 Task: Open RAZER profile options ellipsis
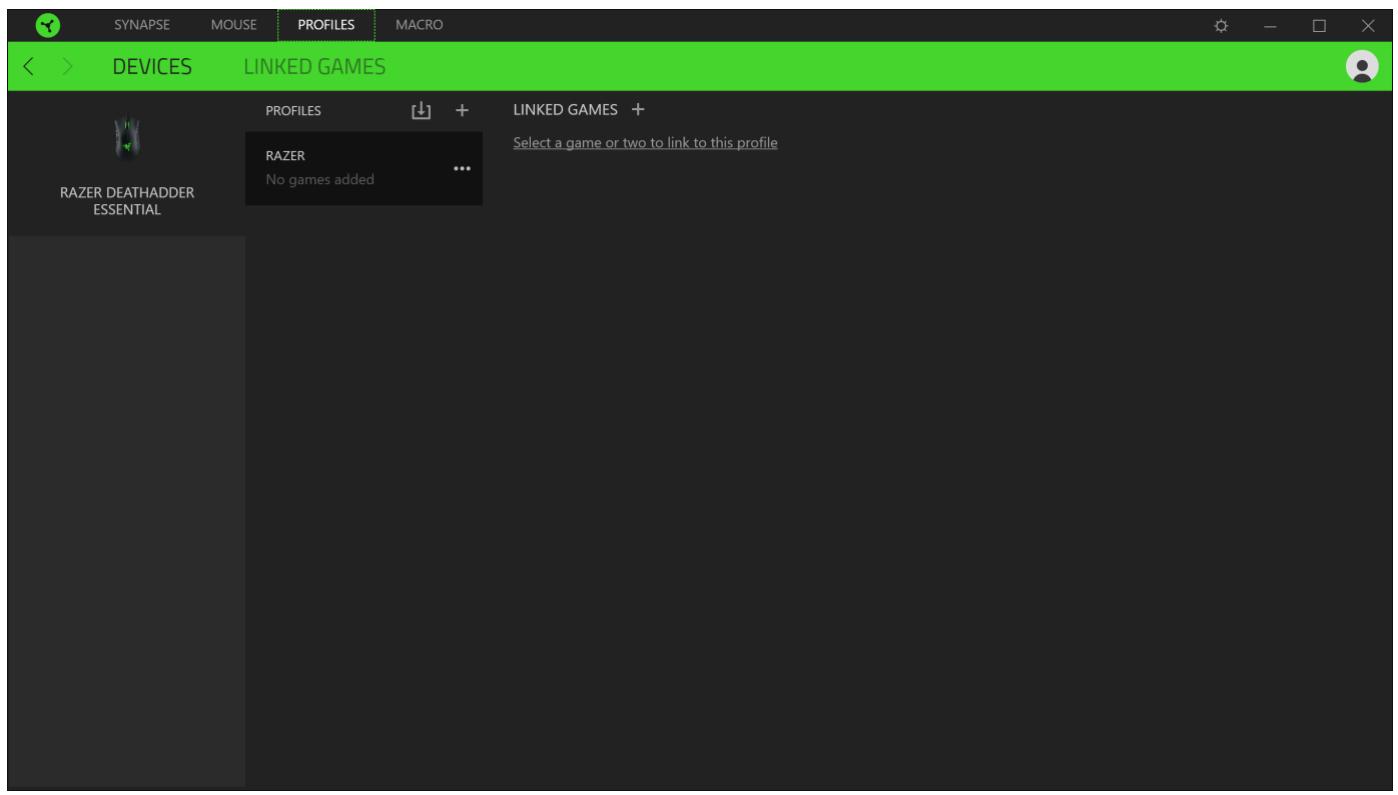point(461,169)
